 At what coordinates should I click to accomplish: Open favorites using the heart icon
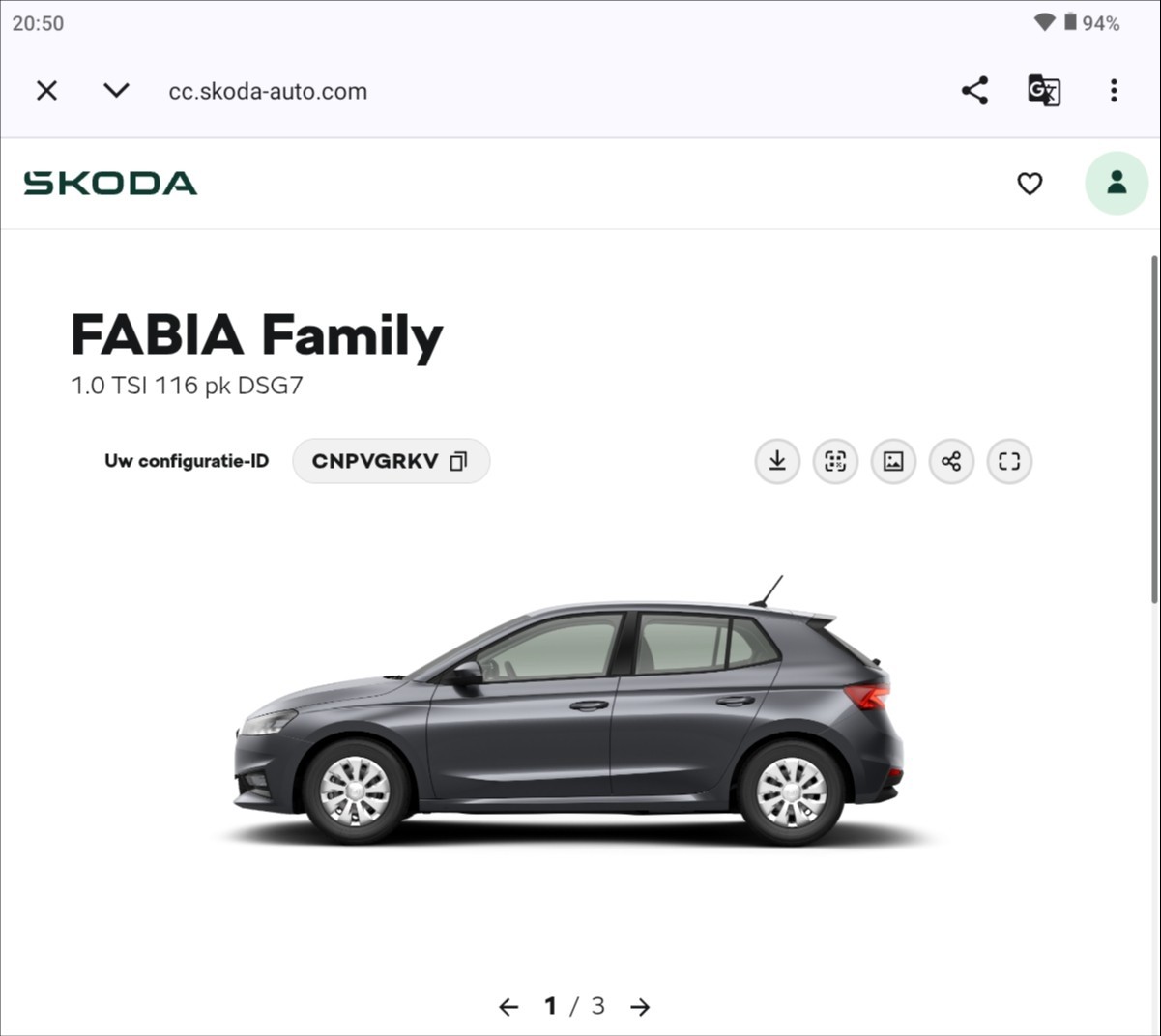(1030, 183)
